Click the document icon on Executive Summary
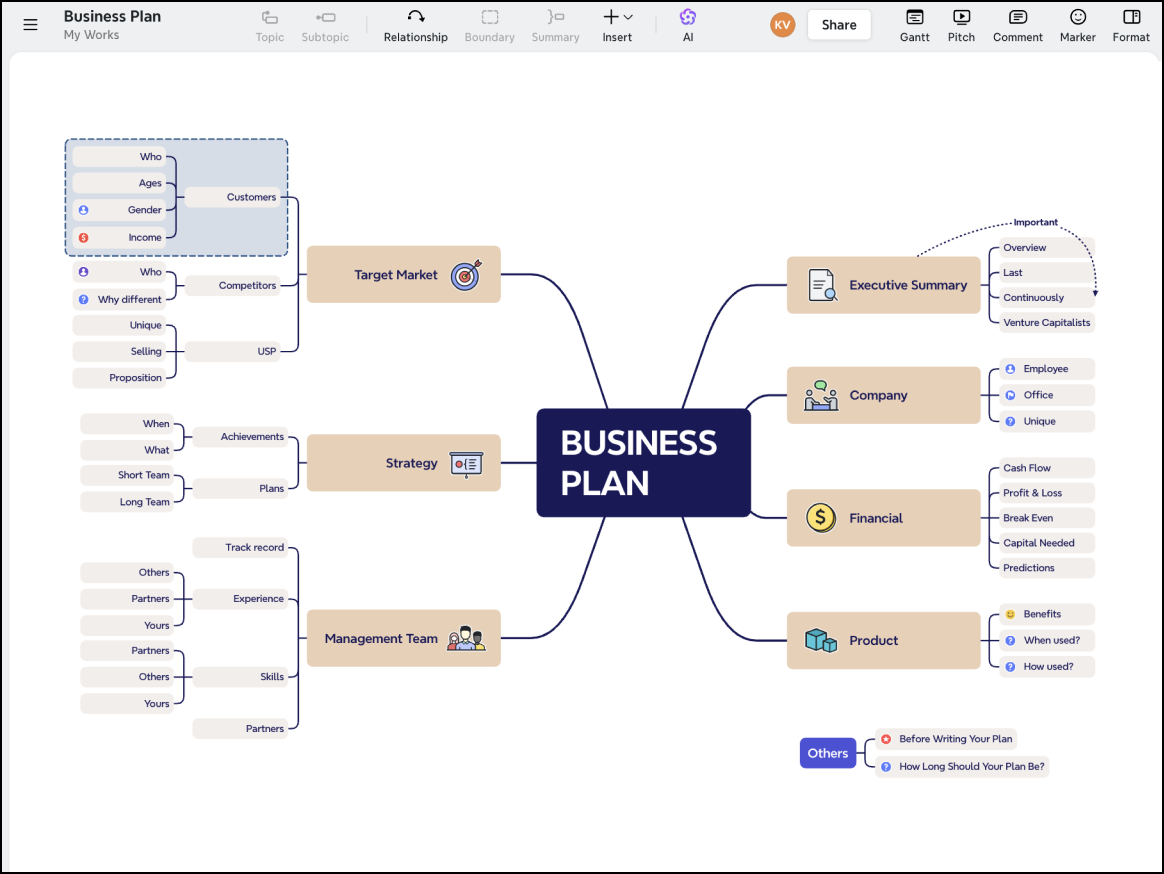The height and width of the screenshot is (874, 1164). [x=823, y=285]
